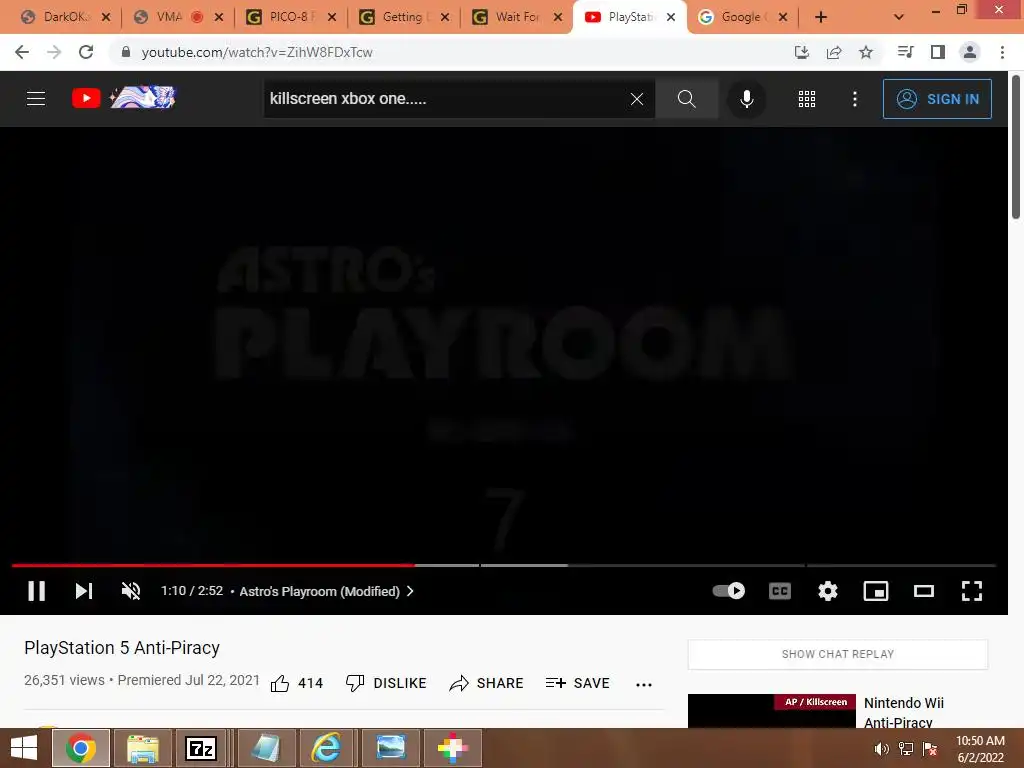
Task: Launch Internet Explorer from the taskbar
Action: (x=325, y=748)
